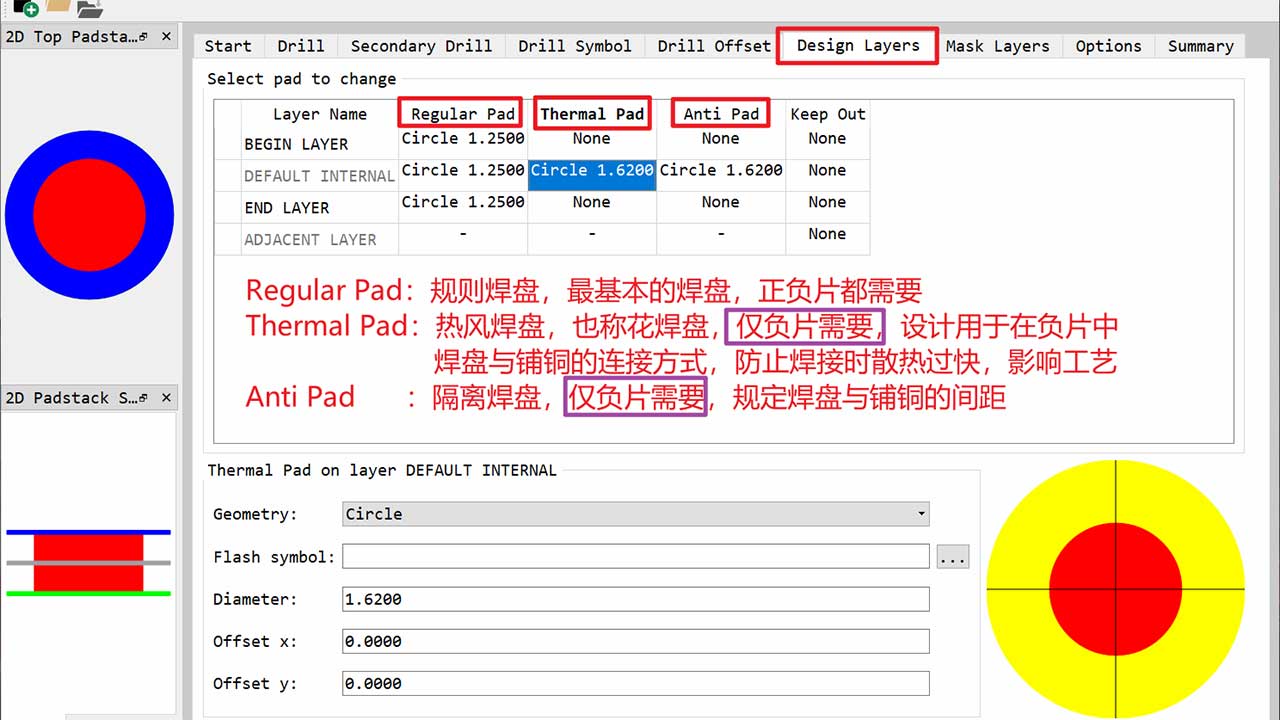Open the Drill tab
1280x720 pixels.
tap(301, 46)
